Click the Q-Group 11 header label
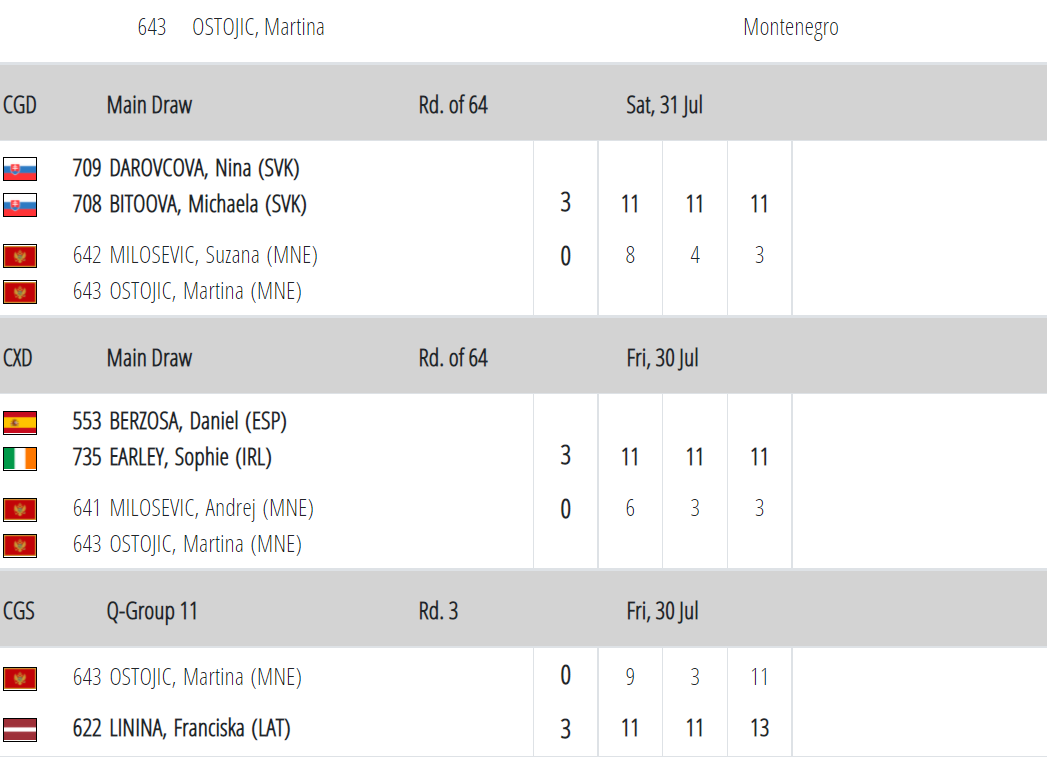The width and height of the screenshot is (1047, 757). tap(152, 611)
